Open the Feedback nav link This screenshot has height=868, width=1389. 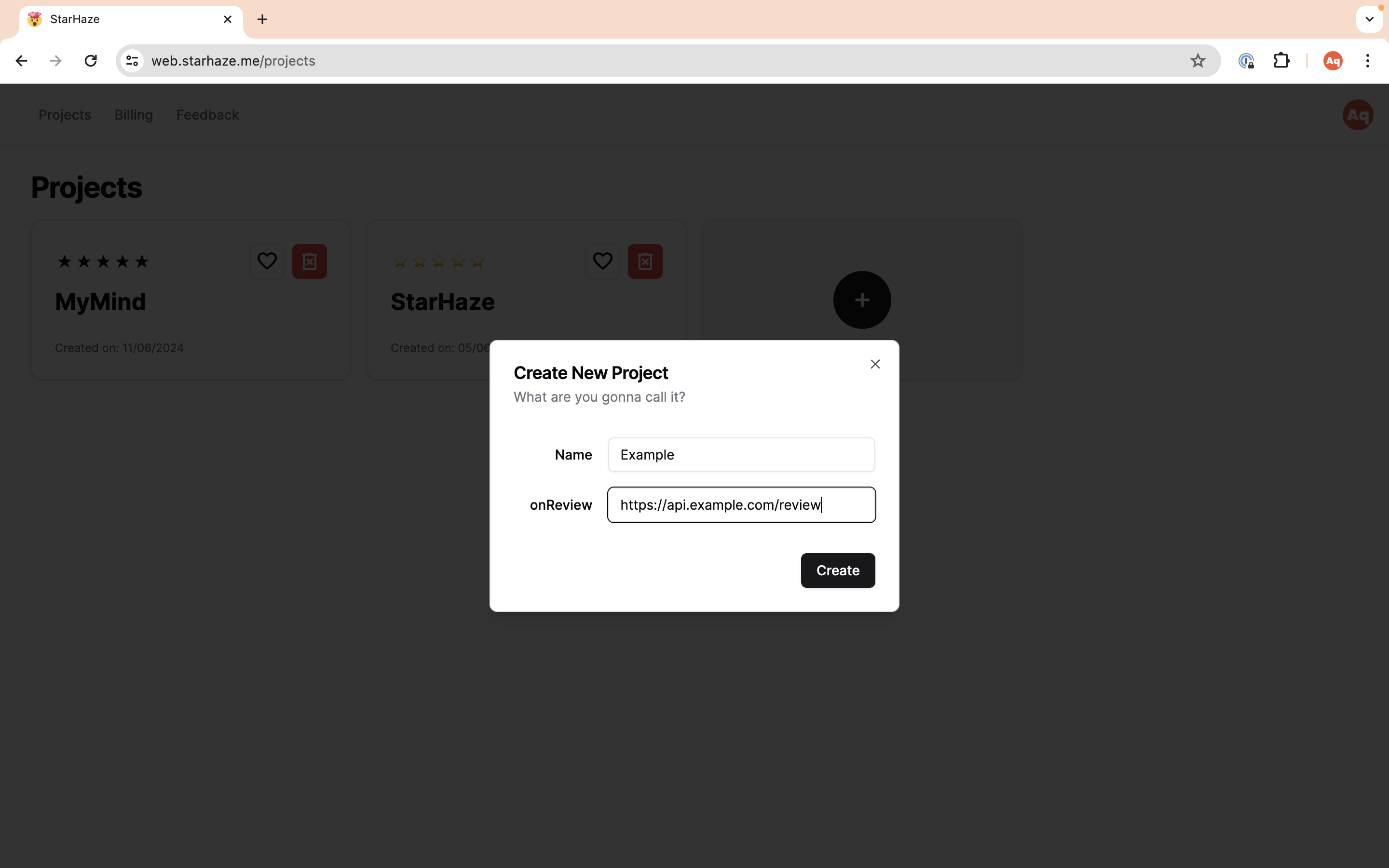coord(208,115)
